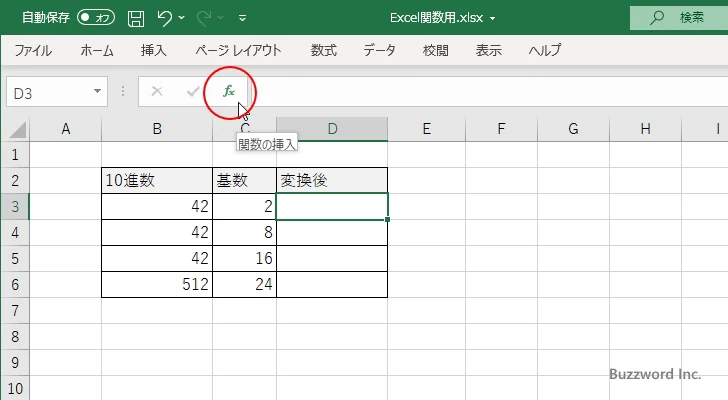Click the 検索 search box
Viewport: 728px width, 400px height.
point(679,18)
